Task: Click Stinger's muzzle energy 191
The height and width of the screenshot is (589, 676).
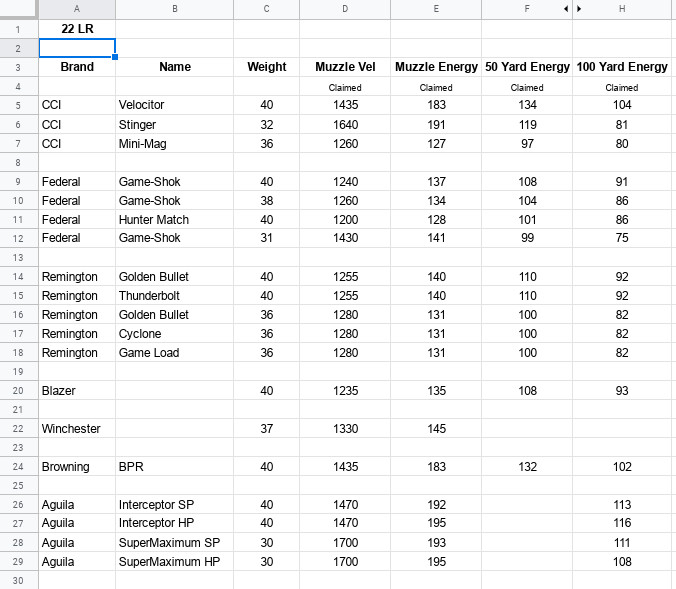Action: 436,125
